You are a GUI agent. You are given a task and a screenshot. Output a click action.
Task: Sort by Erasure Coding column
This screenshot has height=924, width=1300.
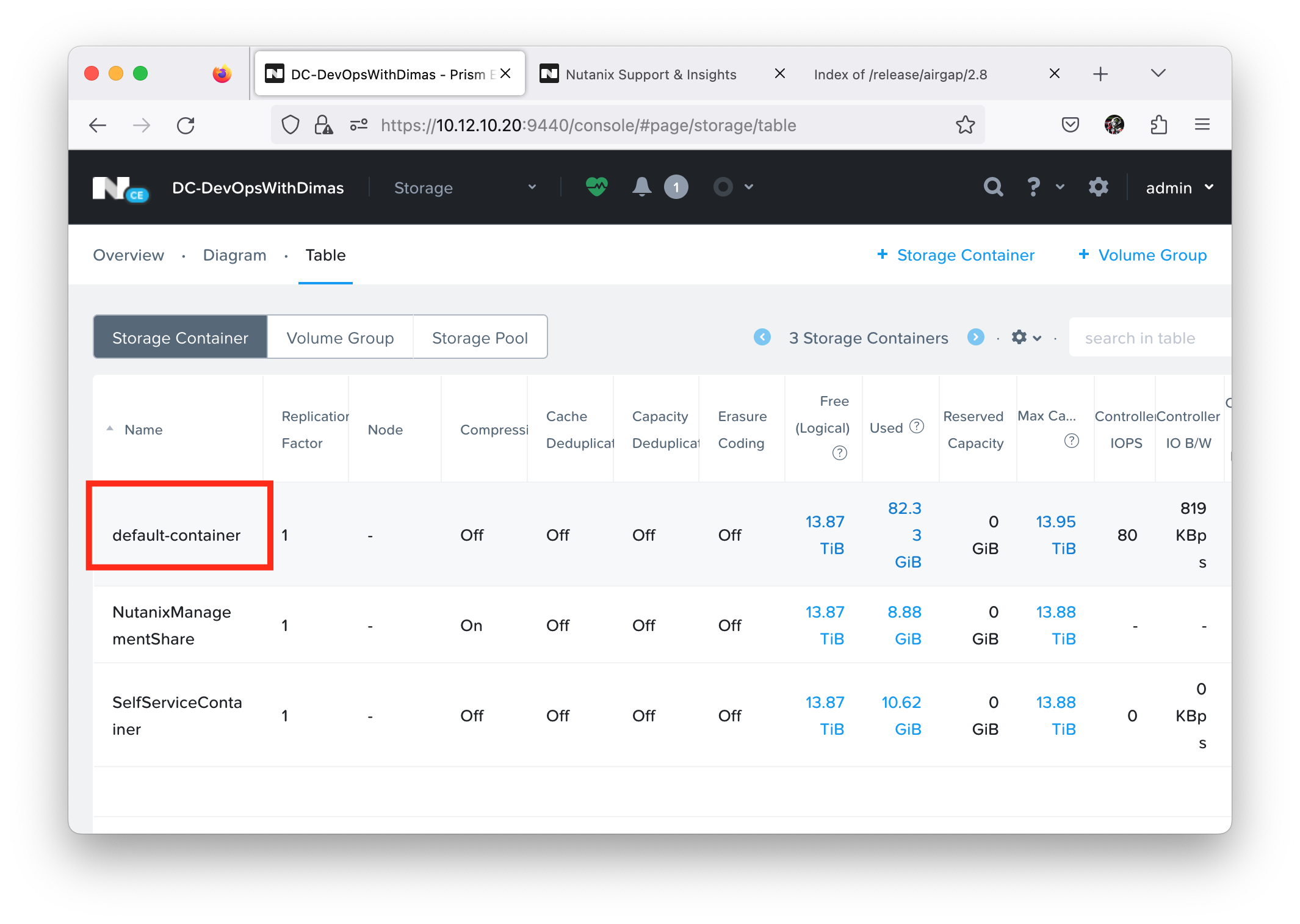tap(742, 430)
